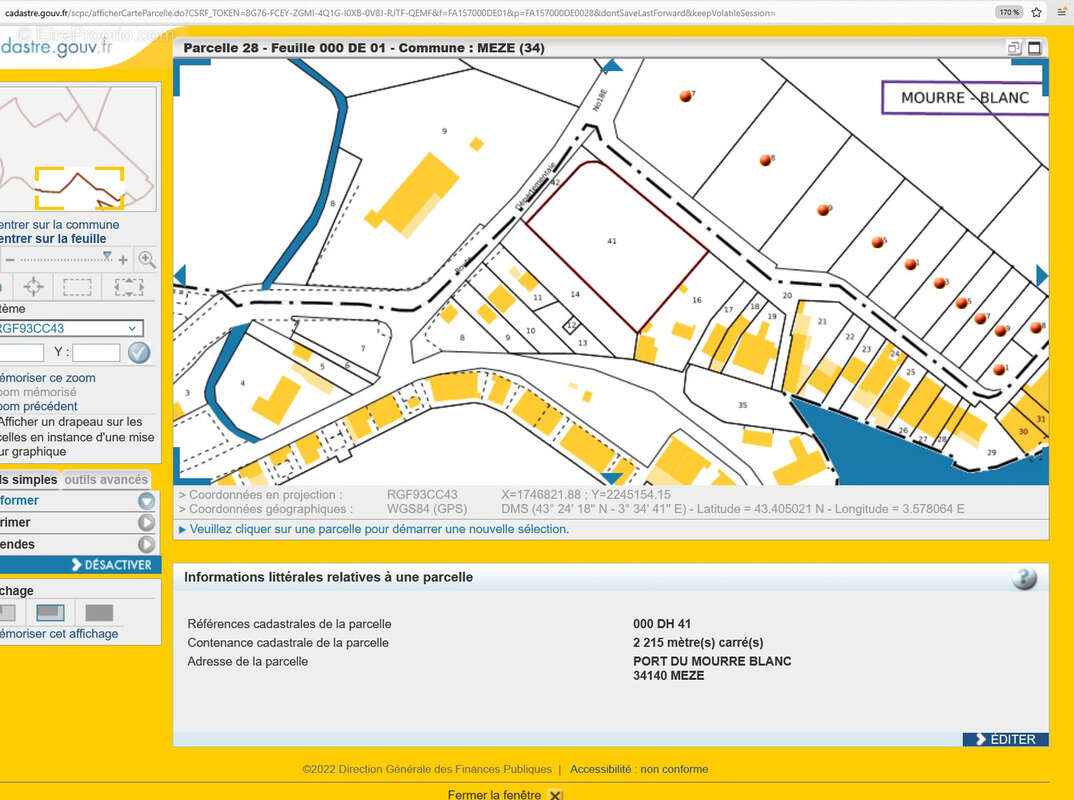Viewport: 1074px width, 800px height.
Task: Switch to the middle display mode
Action: pyautogui.click(x=51, y=613)
